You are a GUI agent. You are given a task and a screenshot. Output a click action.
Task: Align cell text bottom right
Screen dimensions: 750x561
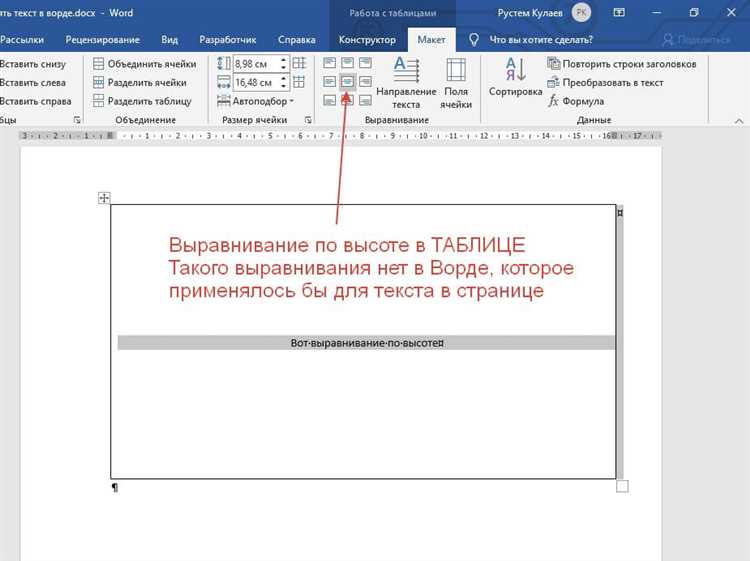365,100
